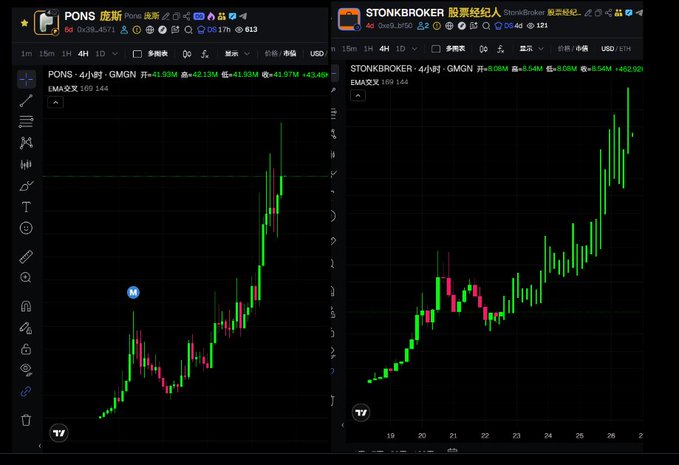Select USD currency in PONS toolbar
679x465 pixels.
pos(317,54)
